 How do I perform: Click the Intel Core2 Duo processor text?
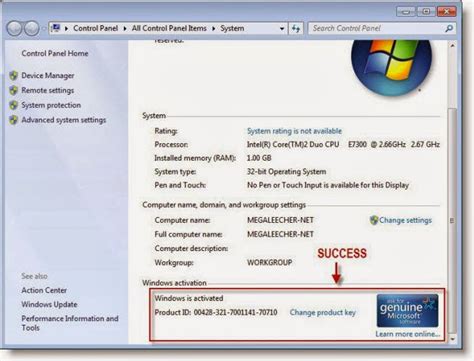point(343,144)
